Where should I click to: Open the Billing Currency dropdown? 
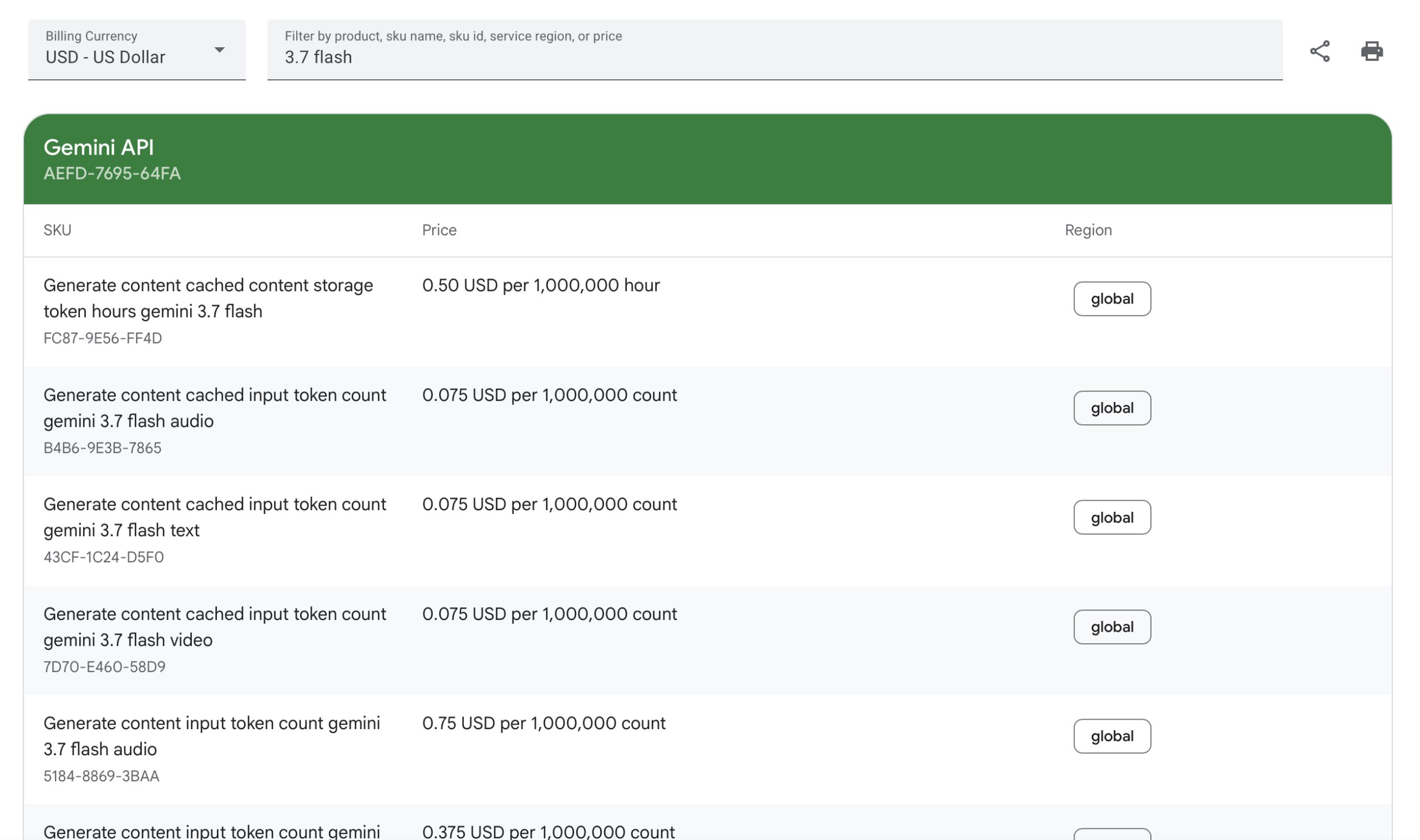pyautogui.click(x=137, y=50)
